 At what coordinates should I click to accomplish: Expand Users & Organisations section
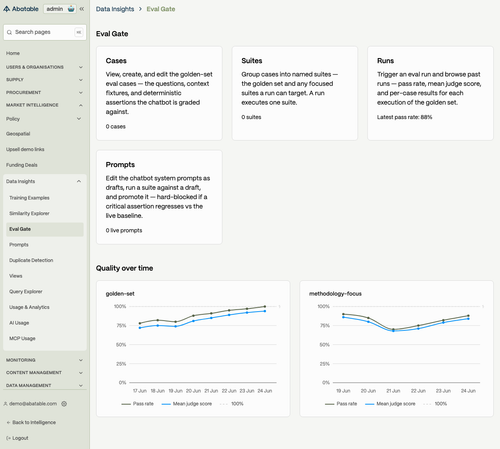pyautogui.click(x=45, y=67)
